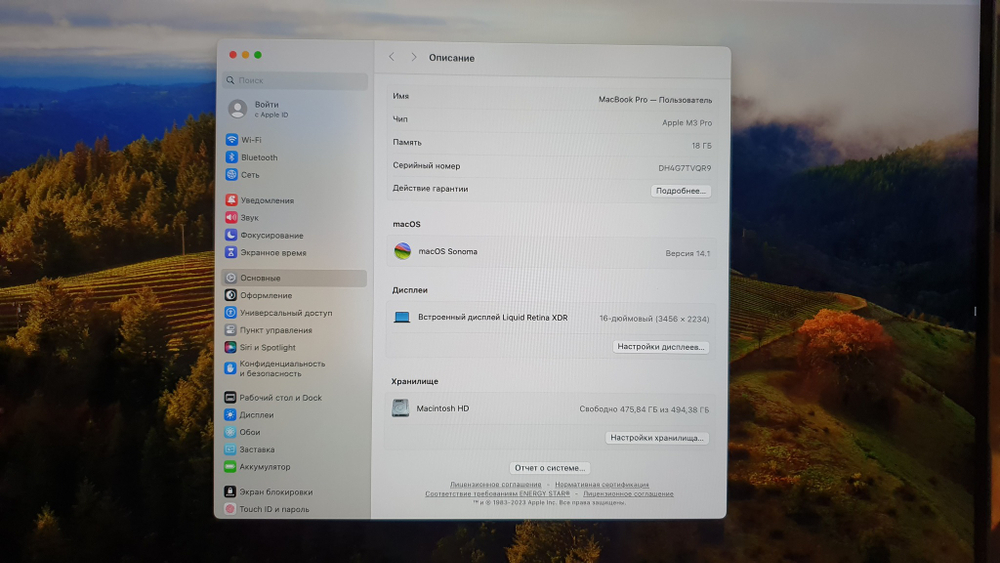
Task: Open Дисплеи sun icon in sidebar
Action: (x=230, y=414)
